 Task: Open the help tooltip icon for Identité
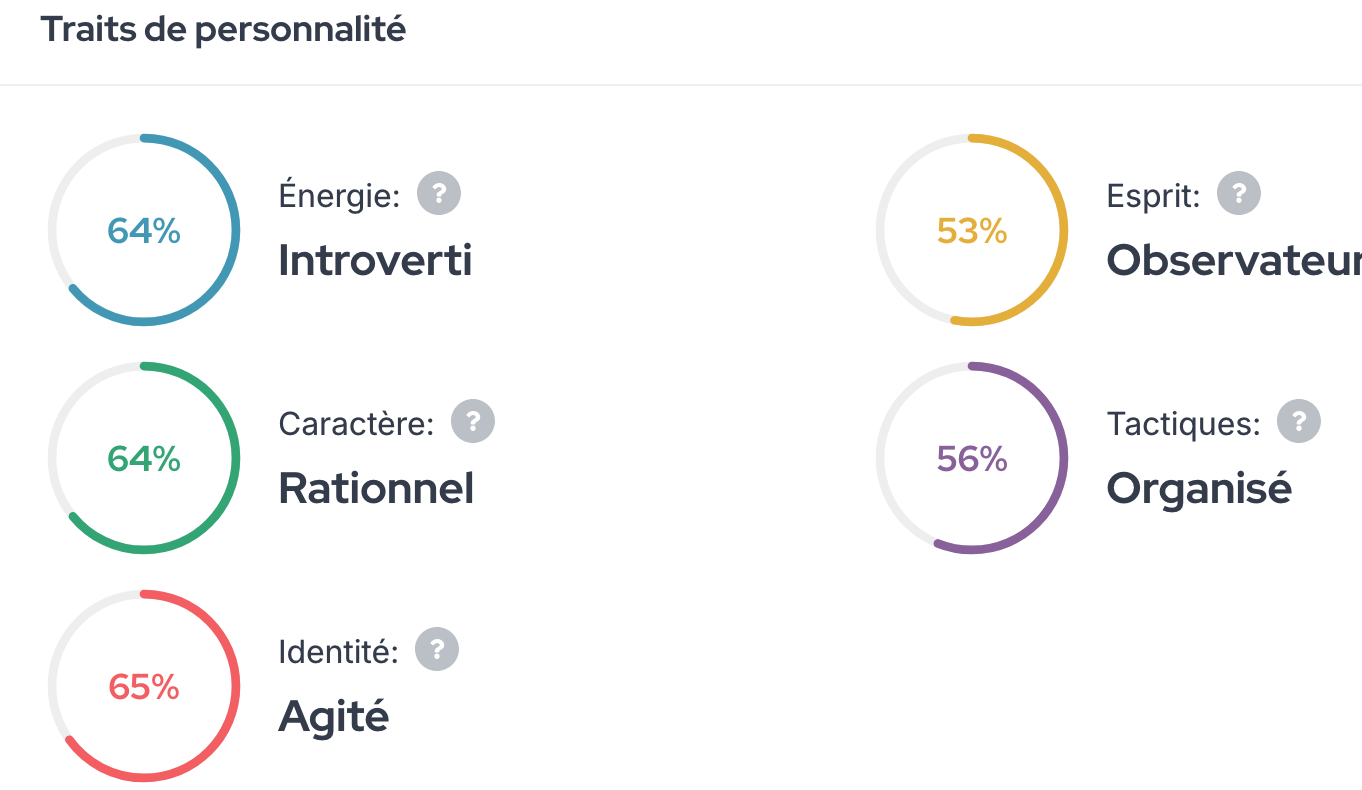coord(437,650)
